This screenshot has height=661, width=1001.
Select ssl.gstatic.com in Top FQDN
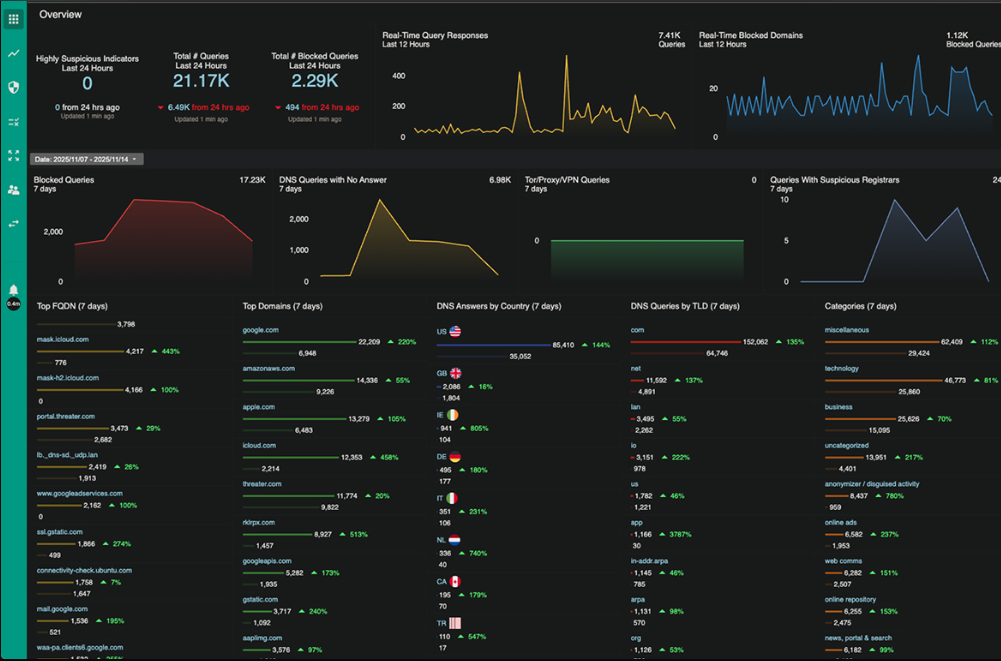[x=59, y=532]
